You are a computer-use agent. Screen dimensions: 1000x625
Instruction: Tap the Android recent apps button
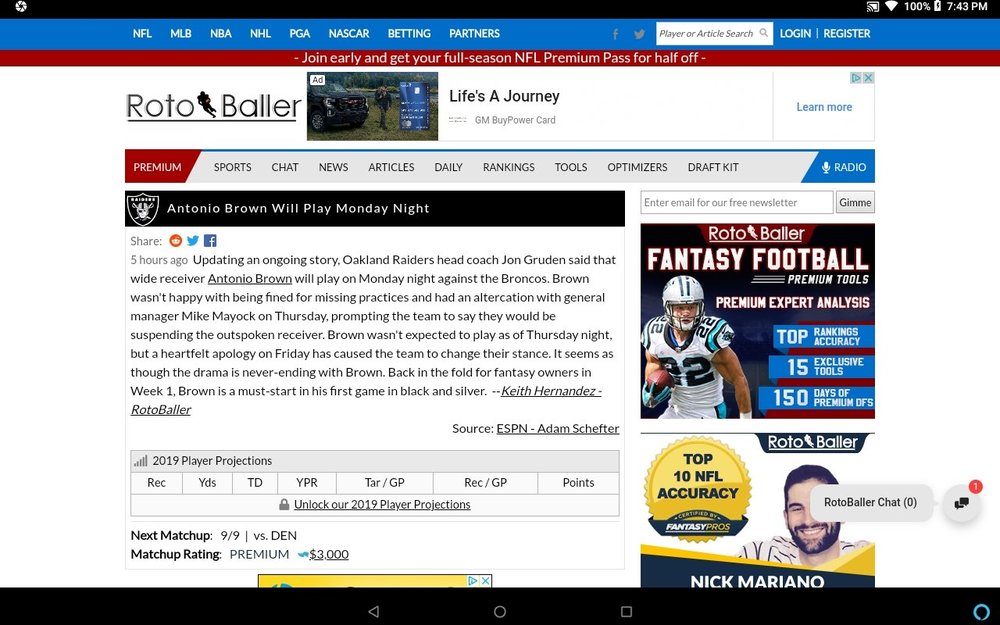tap(626, 612)
